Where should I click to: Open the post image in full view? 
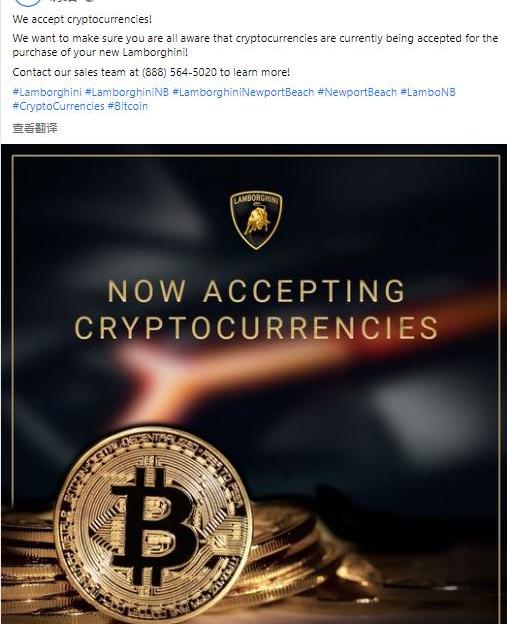pyautogui.click(x=254, y=384)
